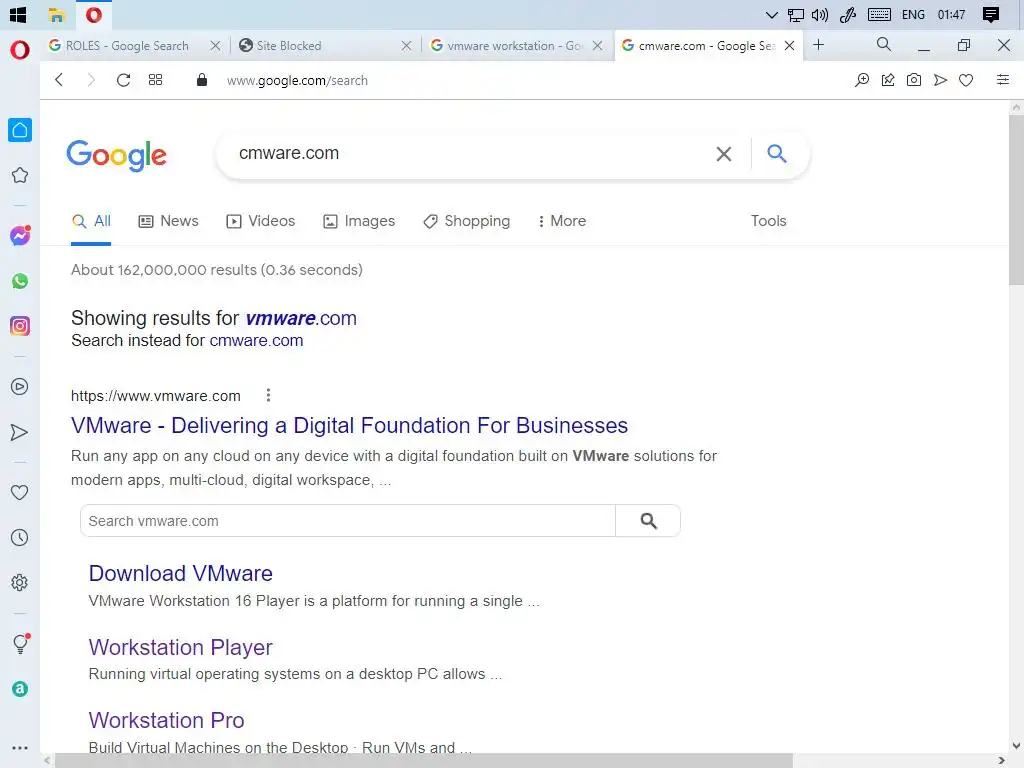This screenshot has width=1024, height=768.
Task: Open Settings gear in sidebar
Action: [20, 583]
